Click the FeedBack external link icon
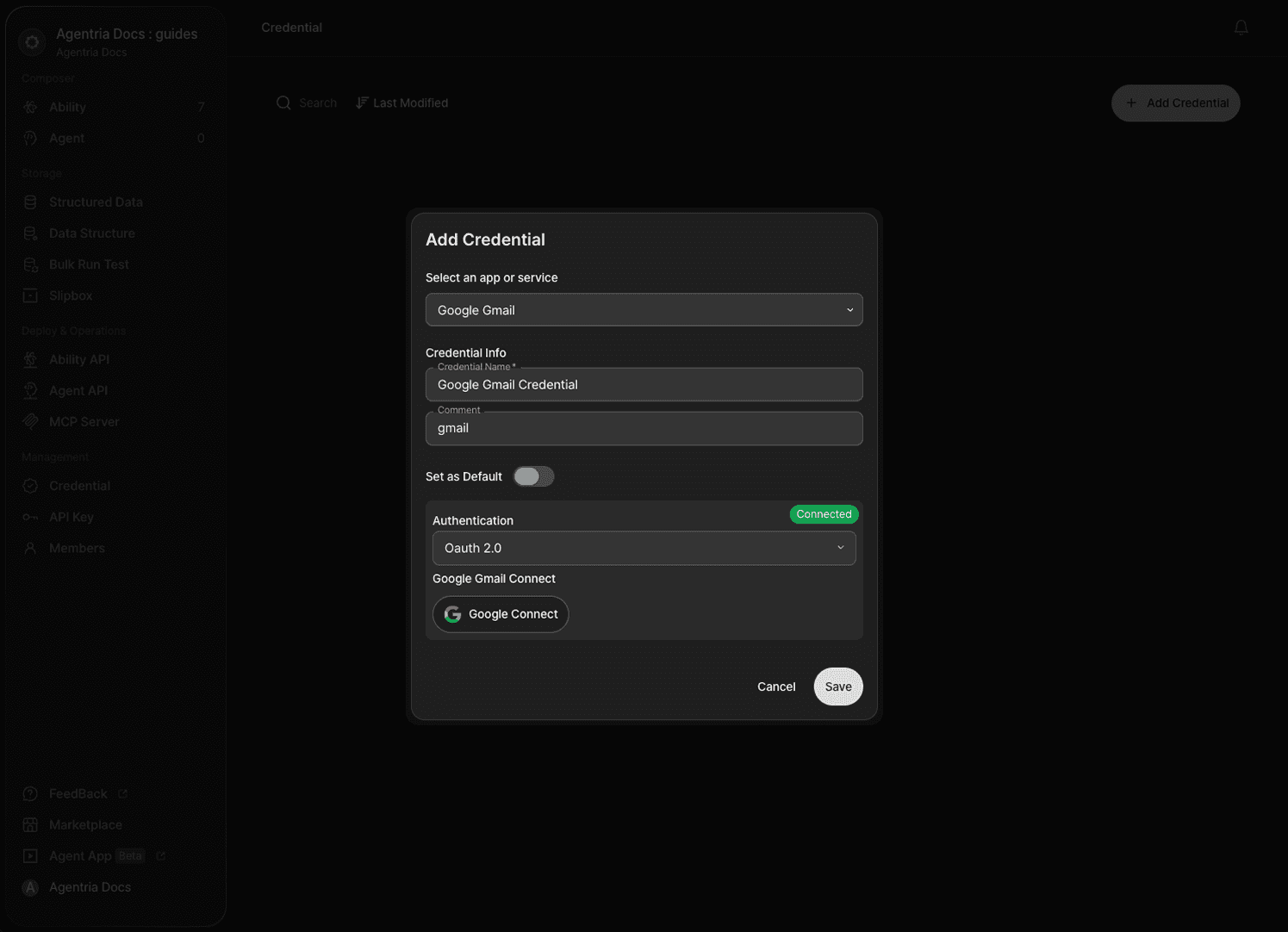Screen dimensions: 1288x932 coord(122,793)
